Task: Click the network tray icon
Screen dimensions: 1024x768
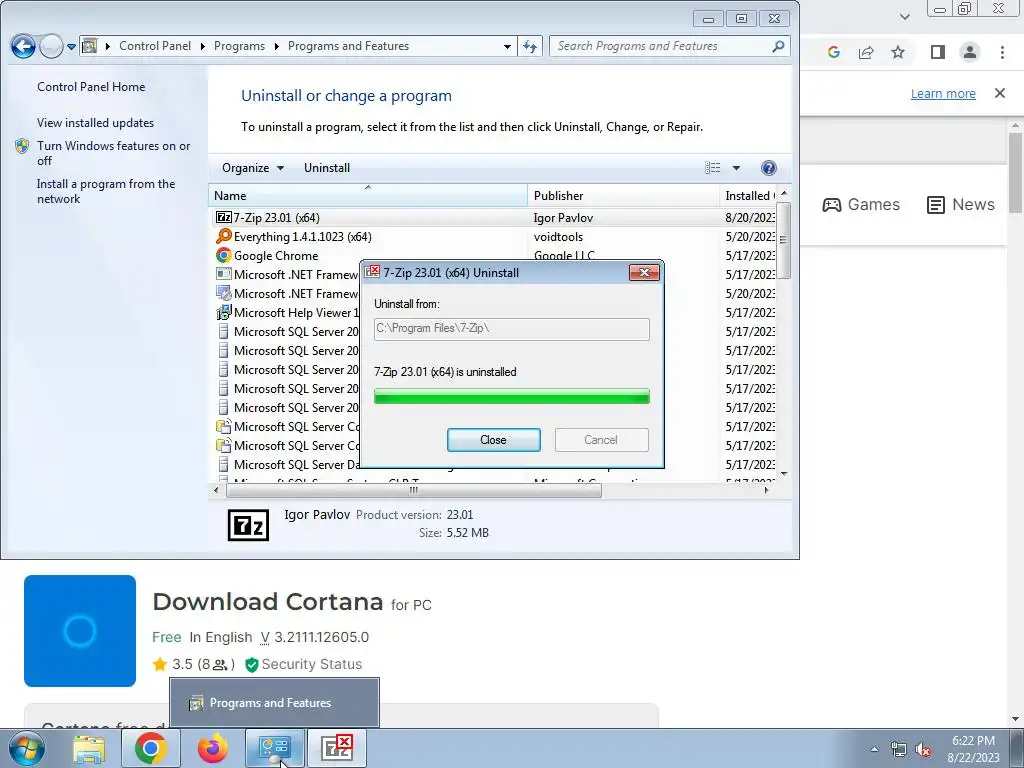Action: pos(899,750)
